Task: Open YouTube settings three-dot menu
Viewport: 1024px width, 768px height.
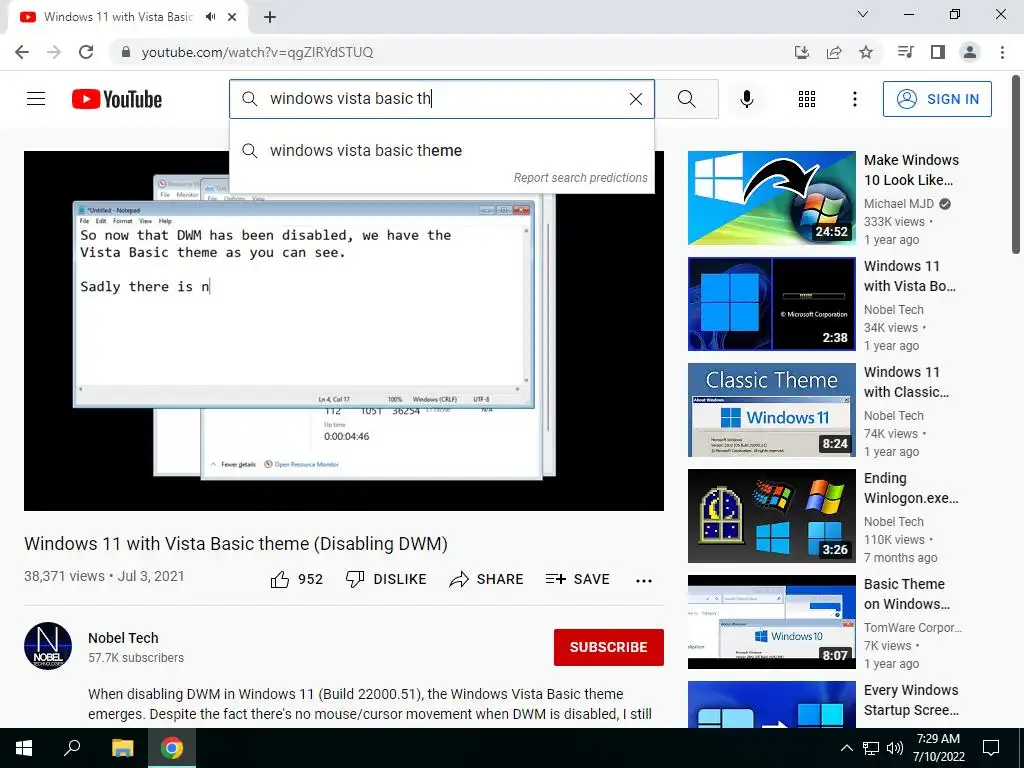Action: (x=854, y=99)
